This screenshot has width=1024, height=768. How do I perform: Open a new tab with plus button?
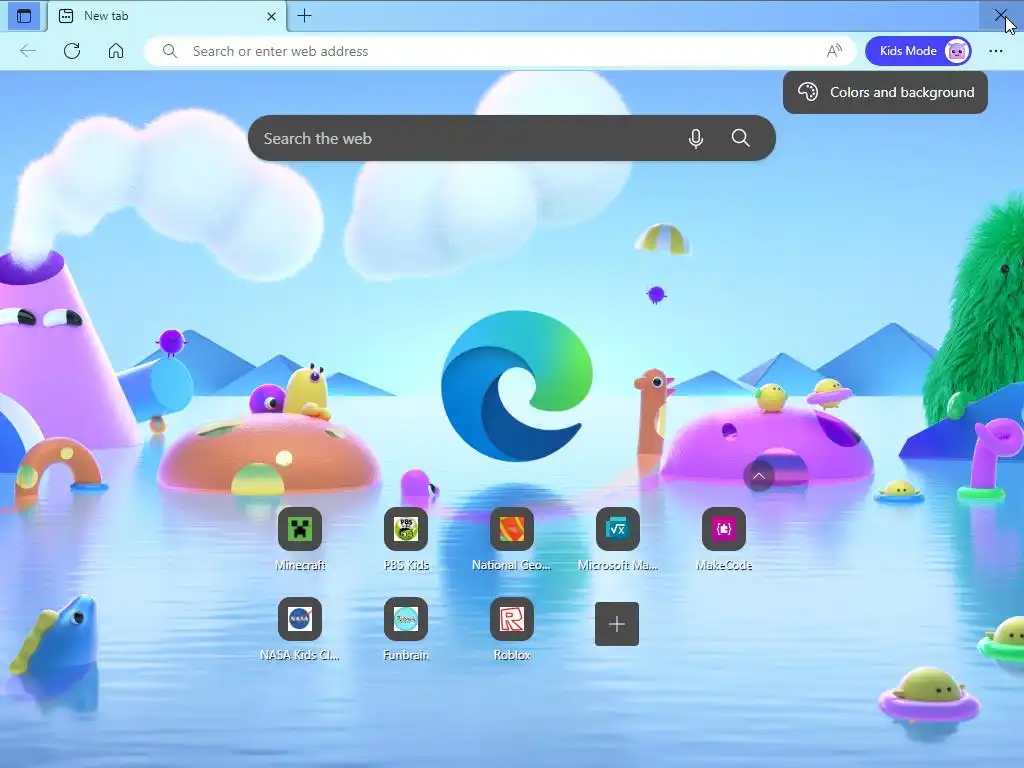click(x=304, y=16)
